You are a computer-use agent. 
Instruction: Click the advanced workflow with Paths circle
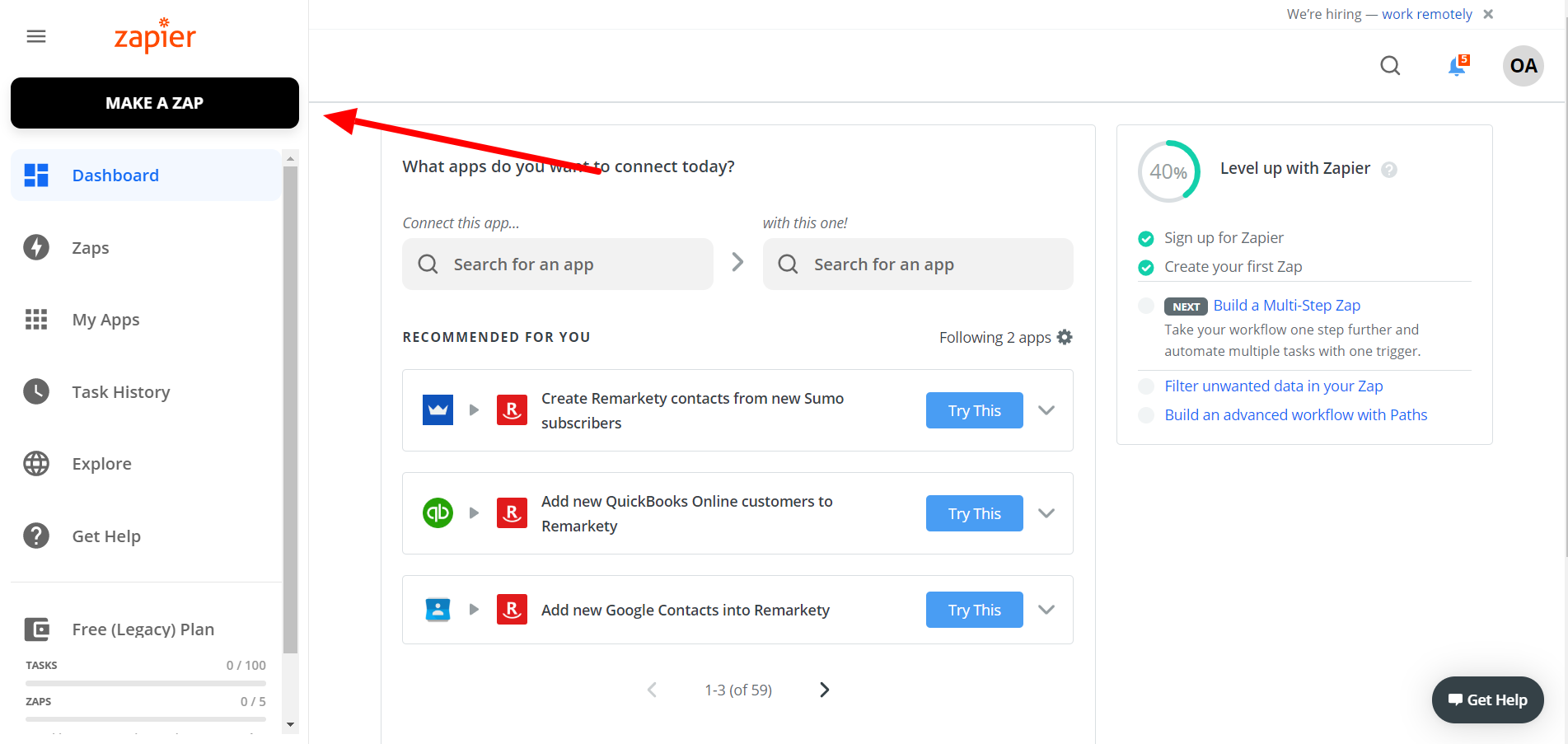coord(1146,416)
